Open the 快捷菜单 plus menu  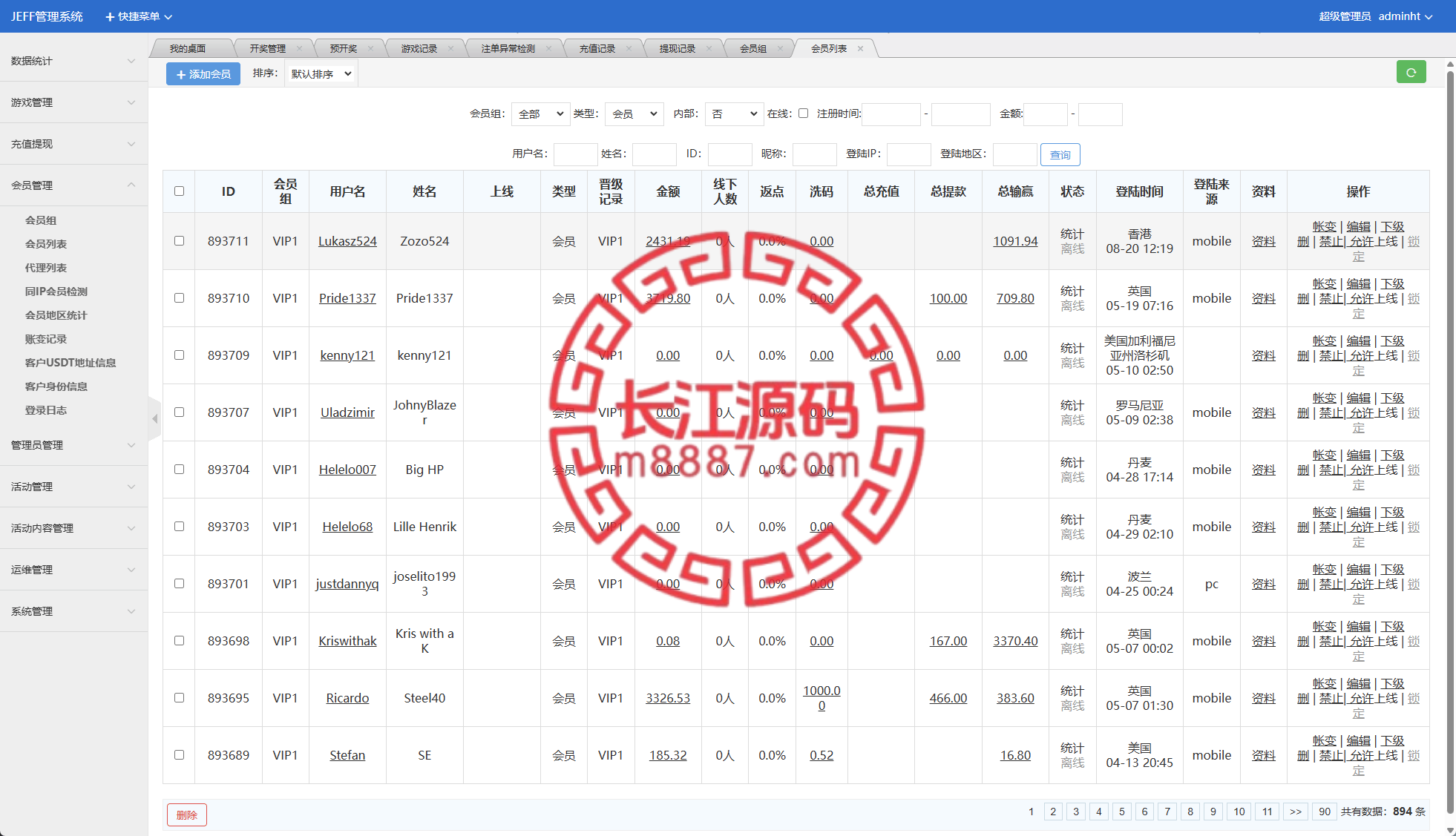point(139,16)
